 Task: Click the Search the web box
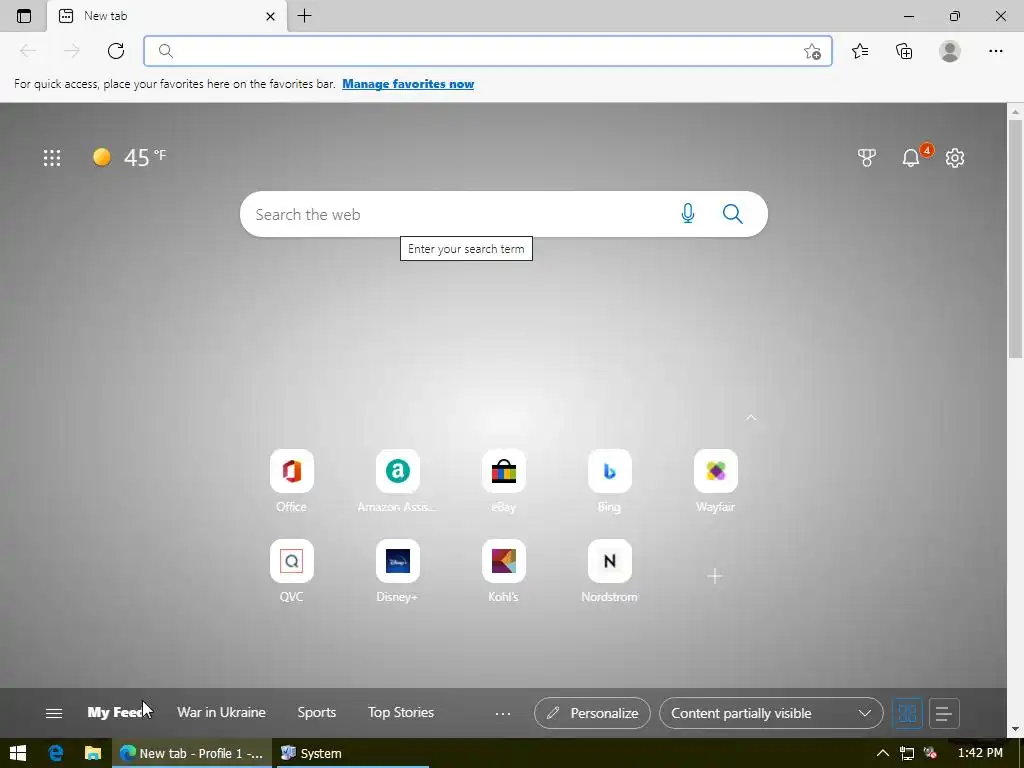point(504,214)
